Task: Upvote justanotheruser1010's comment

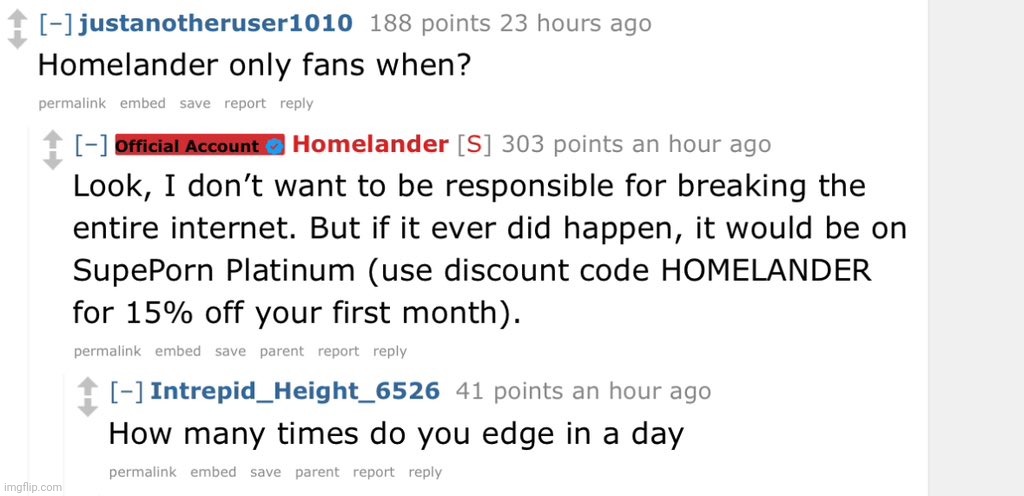Action: click(x=16, y=18)
